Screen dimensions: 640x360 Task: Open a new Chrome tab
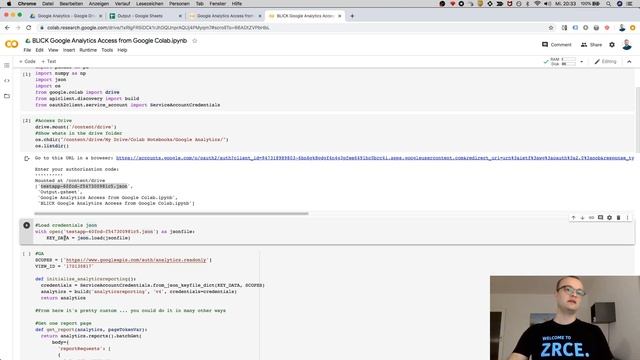click(x=352, y=16)
